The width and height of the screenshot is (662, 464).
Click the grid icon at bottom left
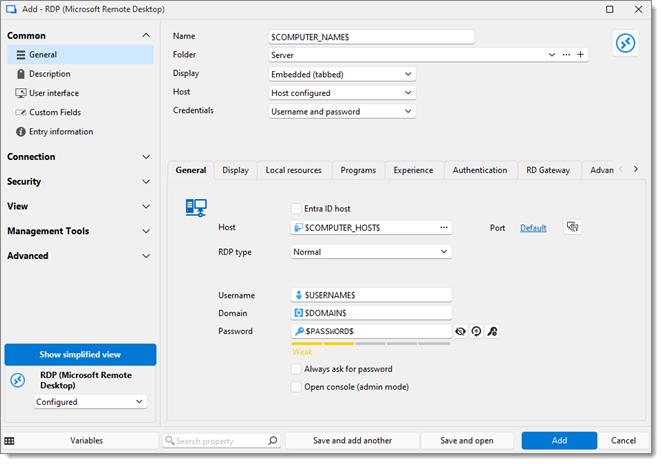pos(9,441)
